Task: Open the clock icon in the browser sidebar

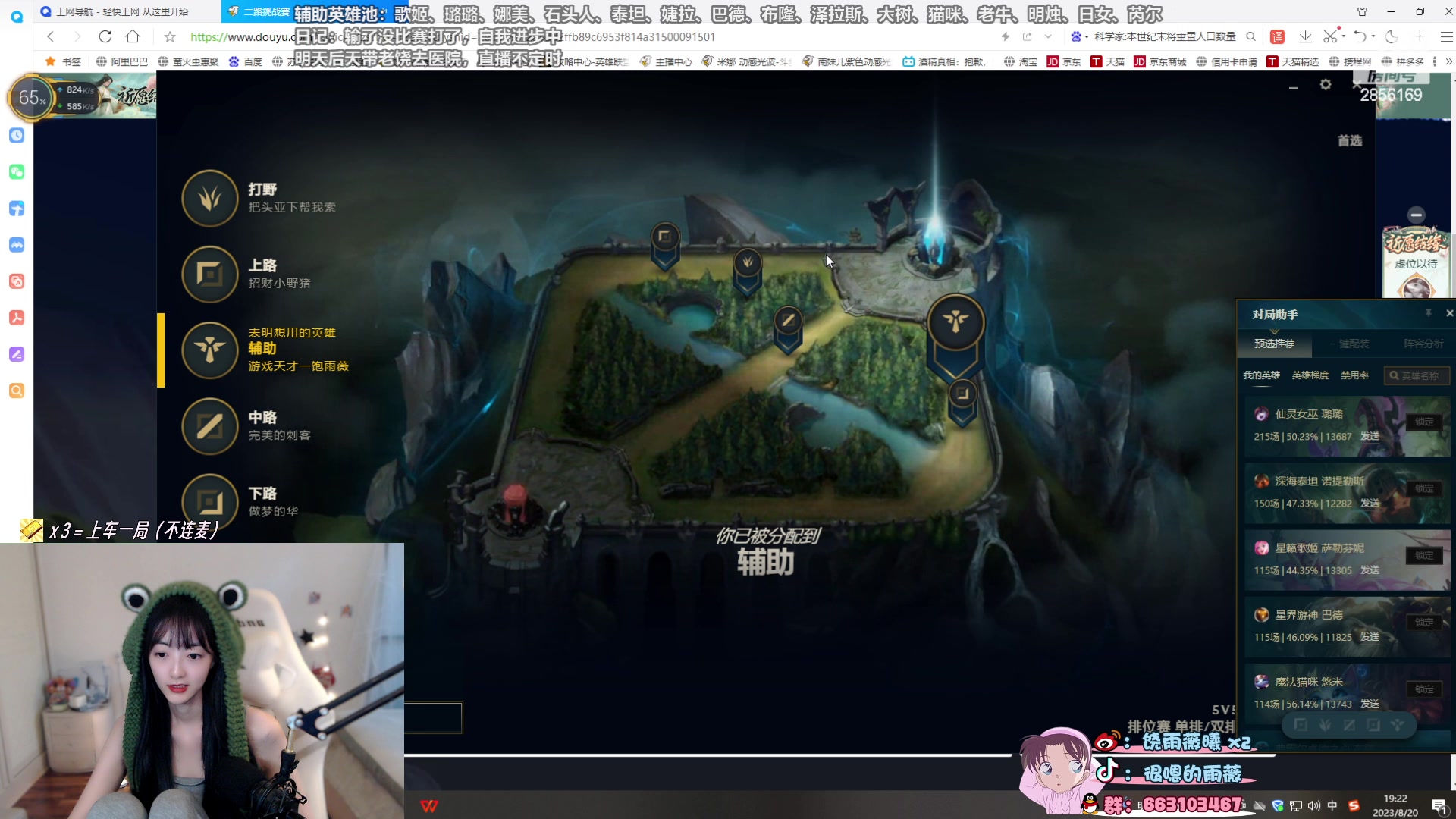Action: [x=17, y=135]
